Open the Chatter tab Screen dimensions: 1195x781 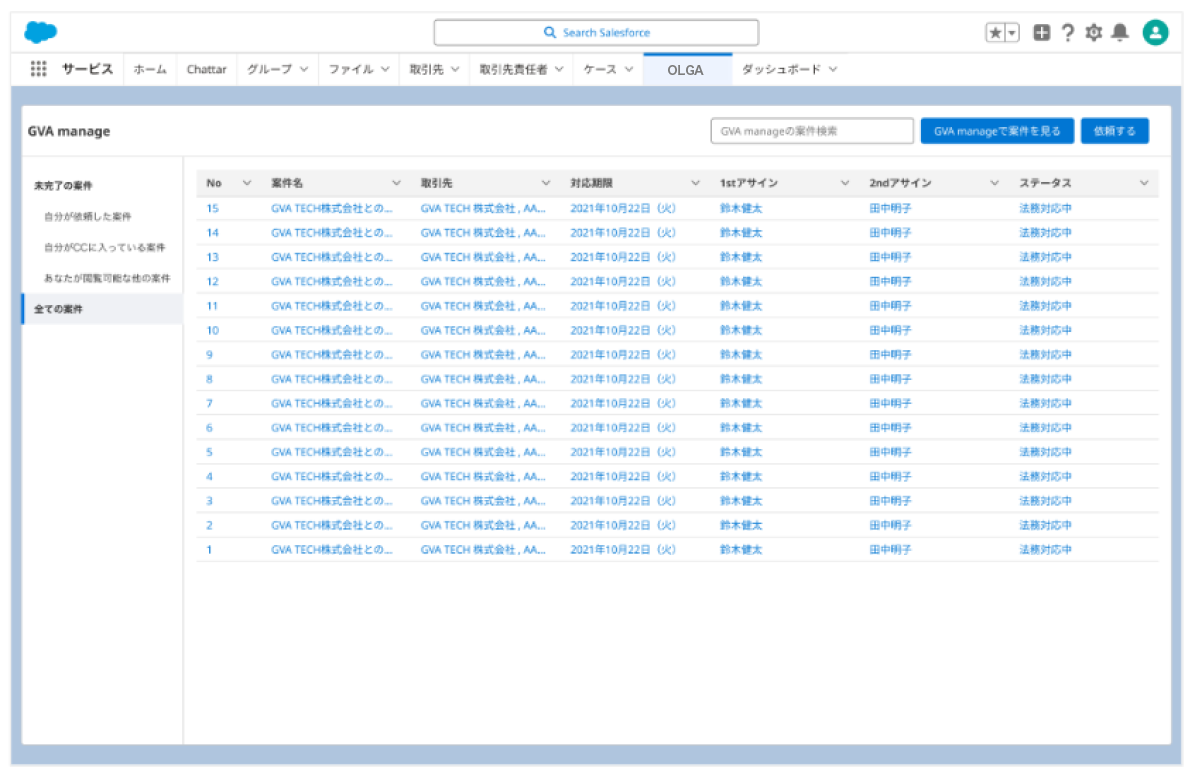[207, 69]
